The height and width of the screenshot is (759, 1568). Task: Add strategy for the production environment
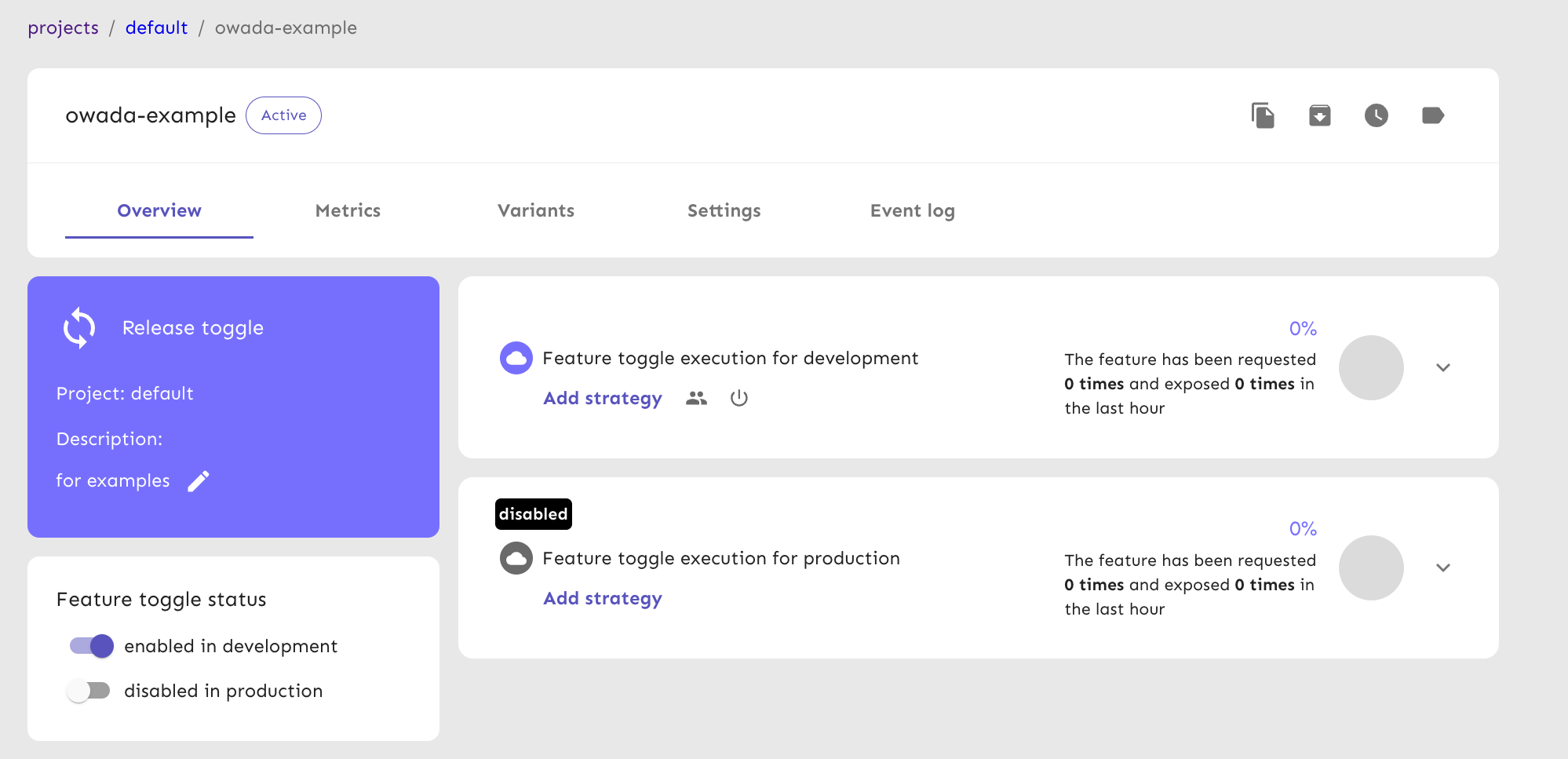(603, 599)
